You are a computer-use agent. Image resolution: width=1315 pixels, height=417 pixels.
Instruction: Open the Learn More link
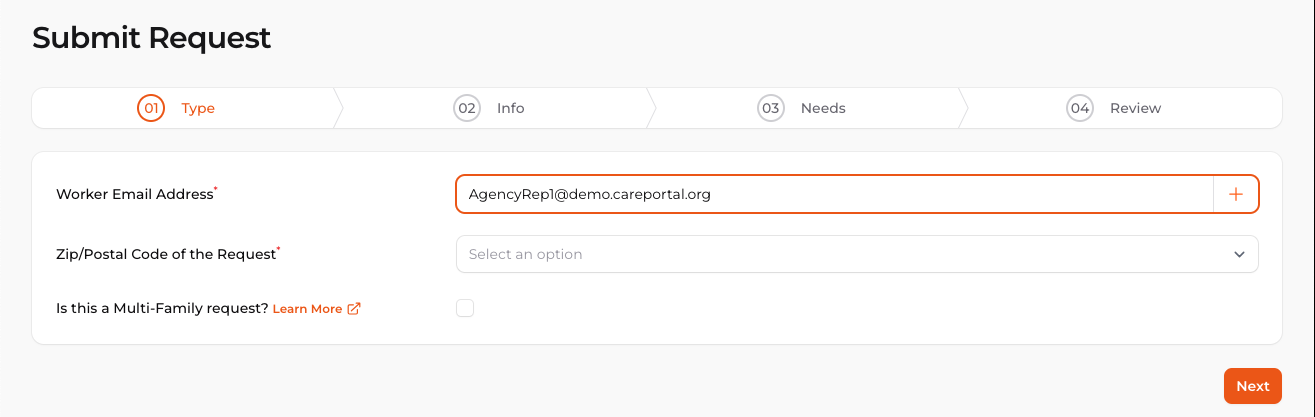307,309
